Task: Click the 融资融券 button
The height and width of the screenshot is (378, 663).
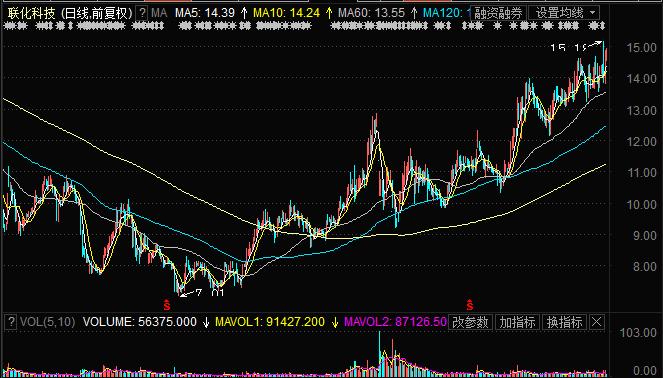Action: pyautogui.click(x=498, y=13)
